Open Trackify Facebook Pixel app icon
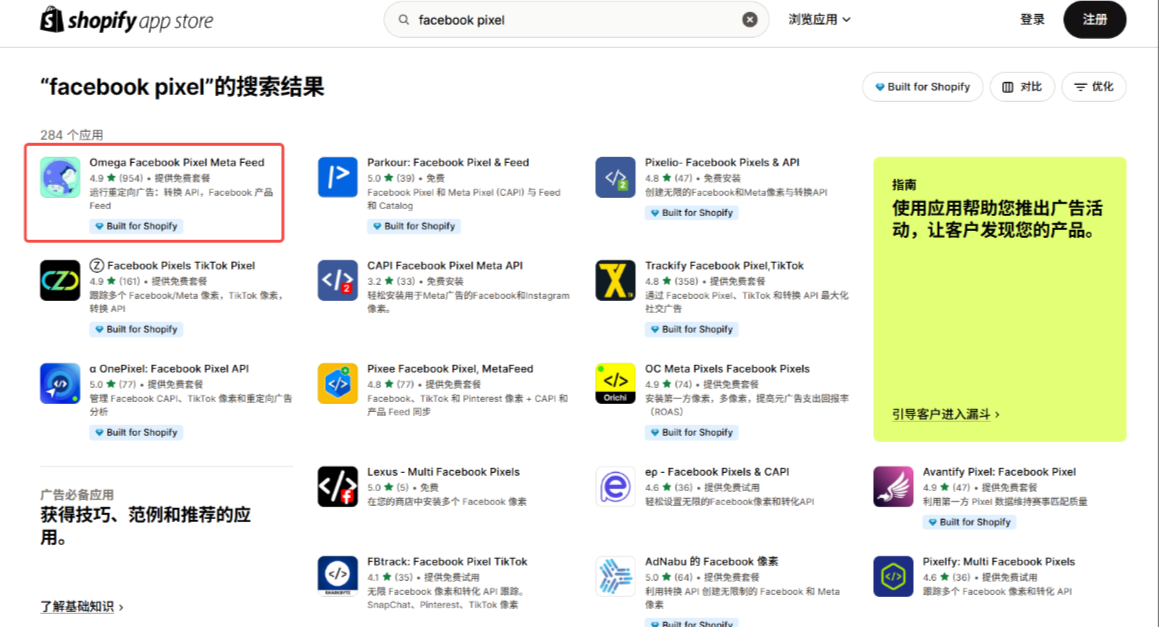 point(615,280)
